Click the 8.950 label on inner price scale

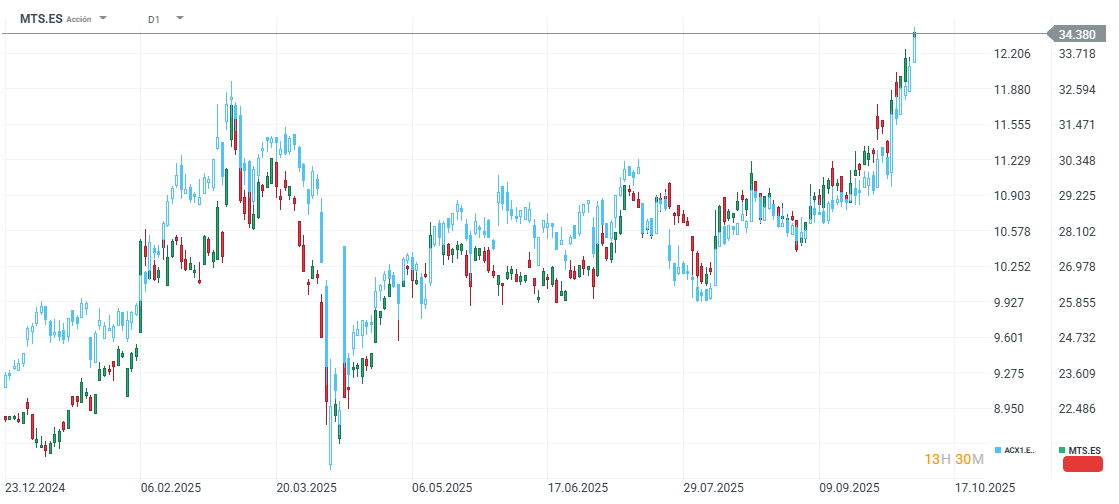[1013, 409]
